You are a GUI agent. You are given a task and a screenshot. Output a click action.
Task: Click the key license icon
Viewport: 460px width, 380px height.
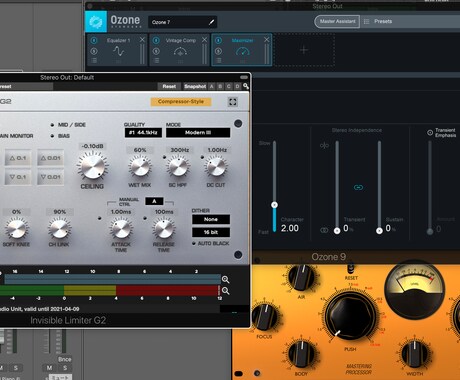tap(246, 86)
